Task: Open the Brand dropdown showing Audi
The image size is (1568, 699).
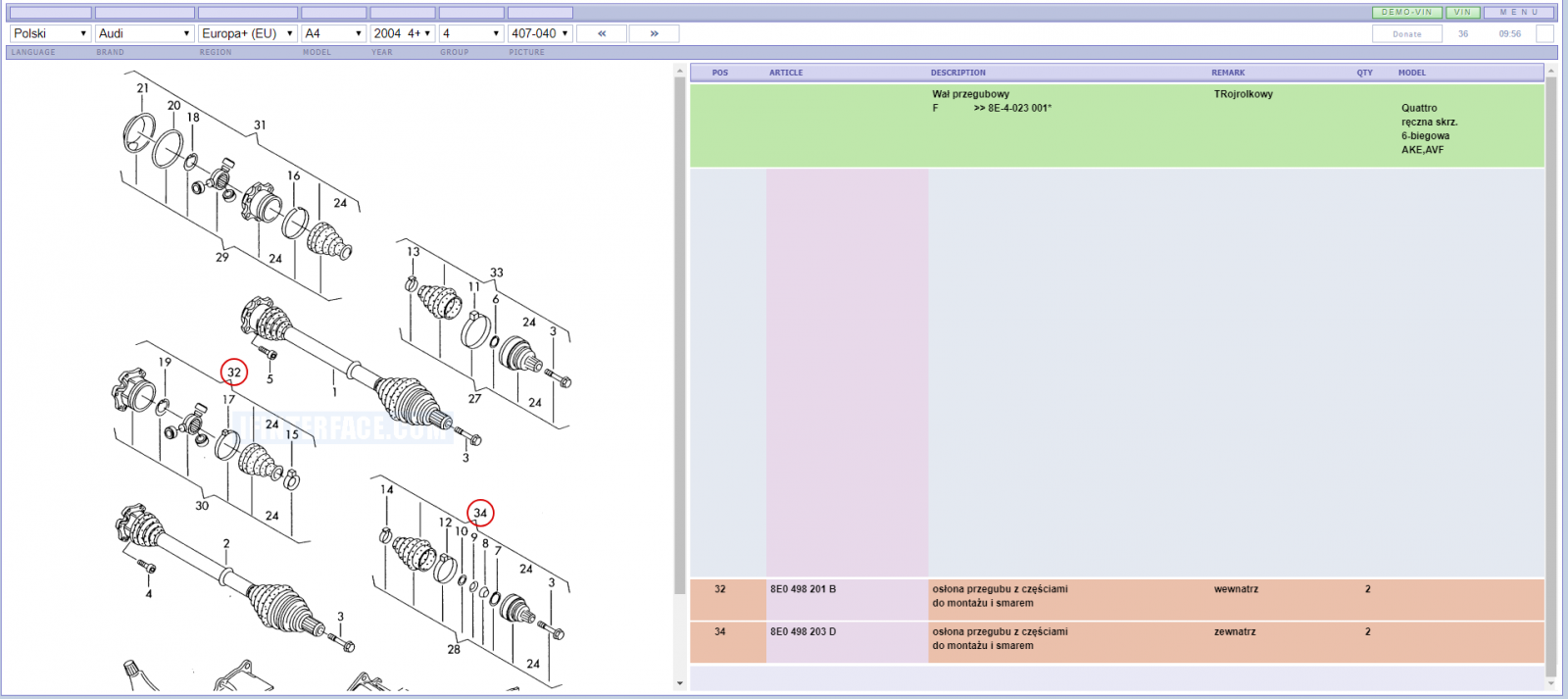Action: [x=144, y=33]
